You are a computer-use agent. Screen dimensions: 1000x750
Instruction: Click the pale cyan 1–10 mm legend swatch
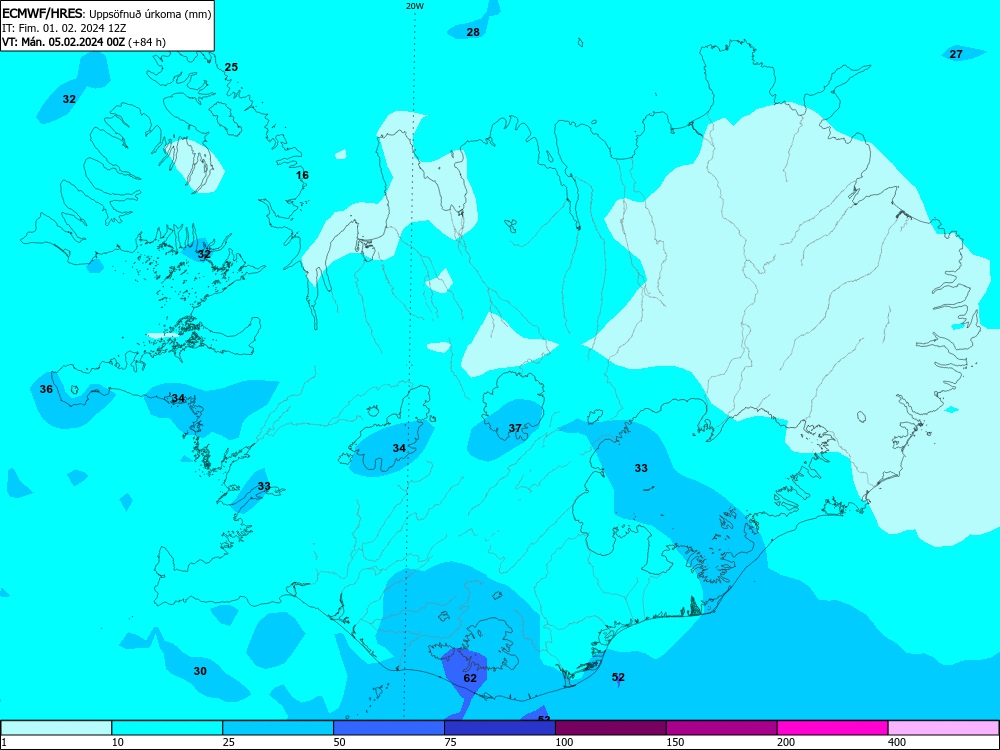(x=56, y=728)
